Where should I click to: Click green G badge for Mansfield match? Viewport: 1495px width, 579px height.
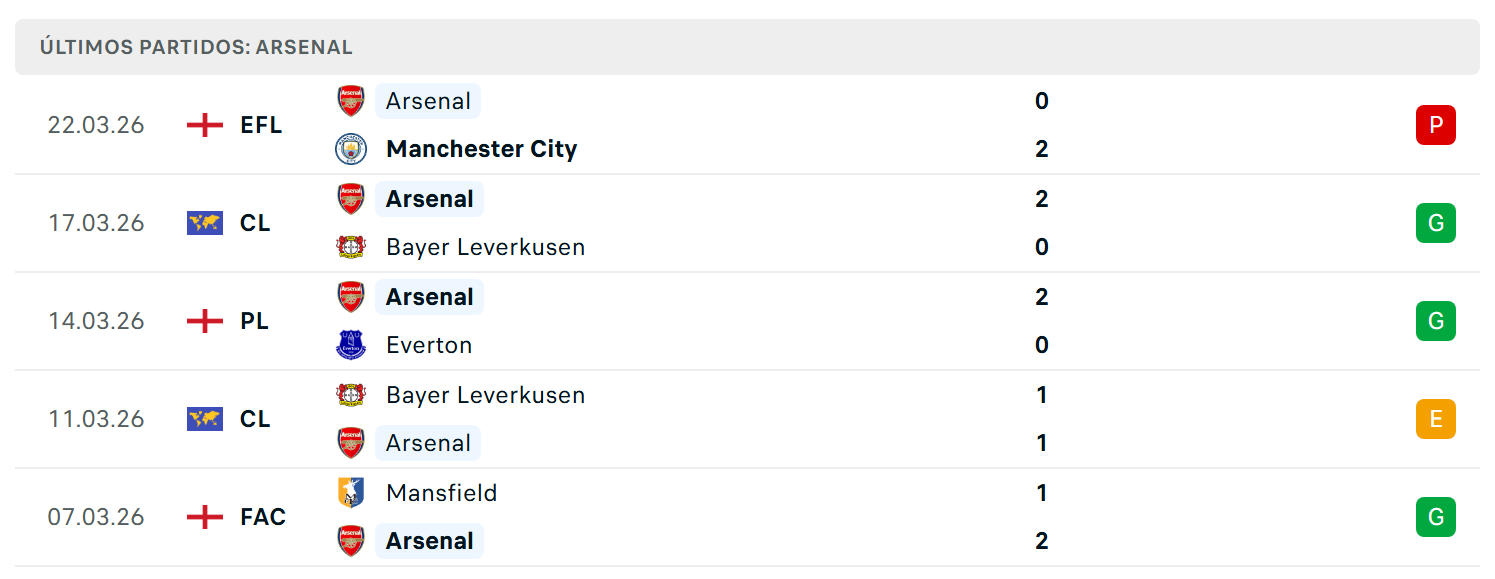[x=1436, y=517]
